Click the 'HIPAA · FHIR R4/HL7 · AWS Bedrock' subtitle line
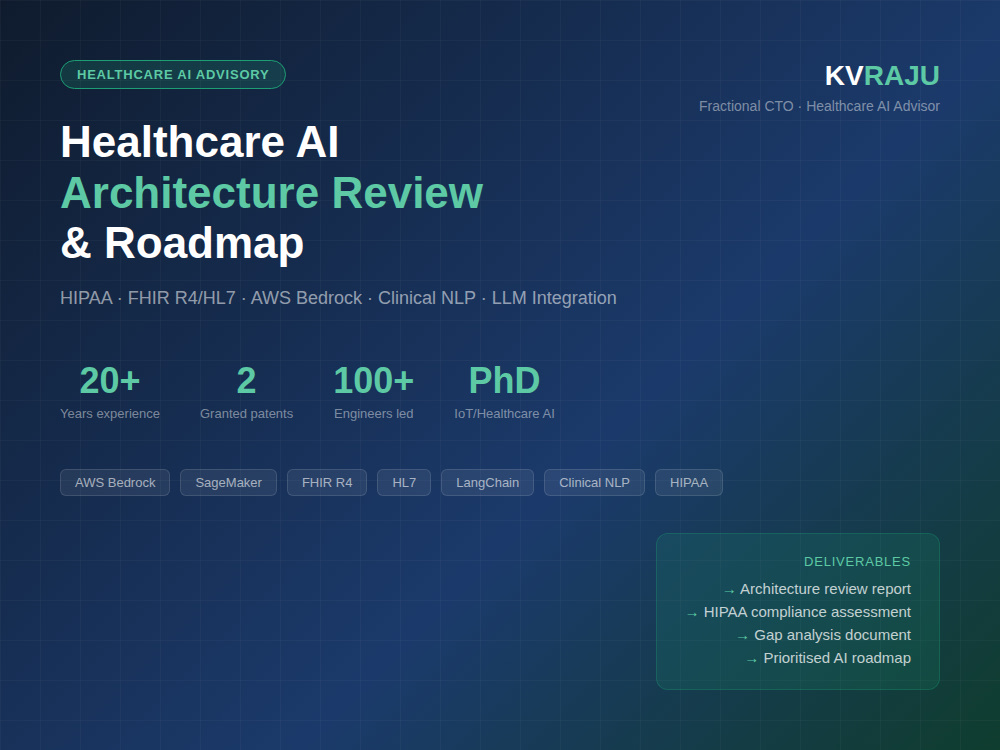Screen dimensions: 1000x750 [x=338, y=298]
